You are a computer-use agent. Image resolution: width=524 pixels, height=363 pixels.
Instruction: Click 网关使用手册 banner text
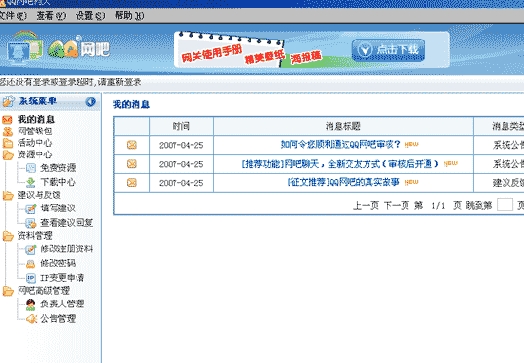click(212, 53)
